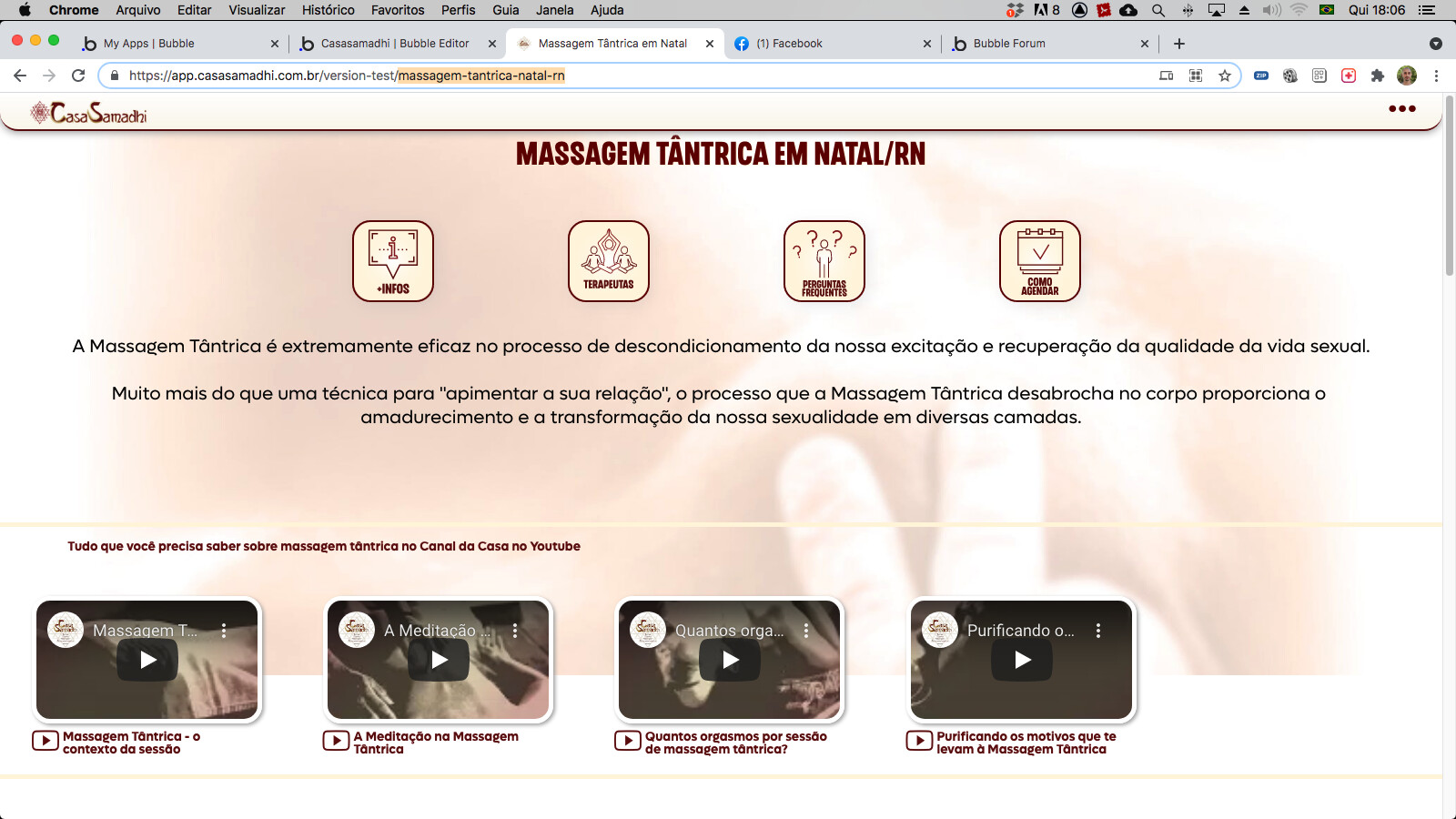Play the Massagem Tântrica contexto video

pos(147,660)
